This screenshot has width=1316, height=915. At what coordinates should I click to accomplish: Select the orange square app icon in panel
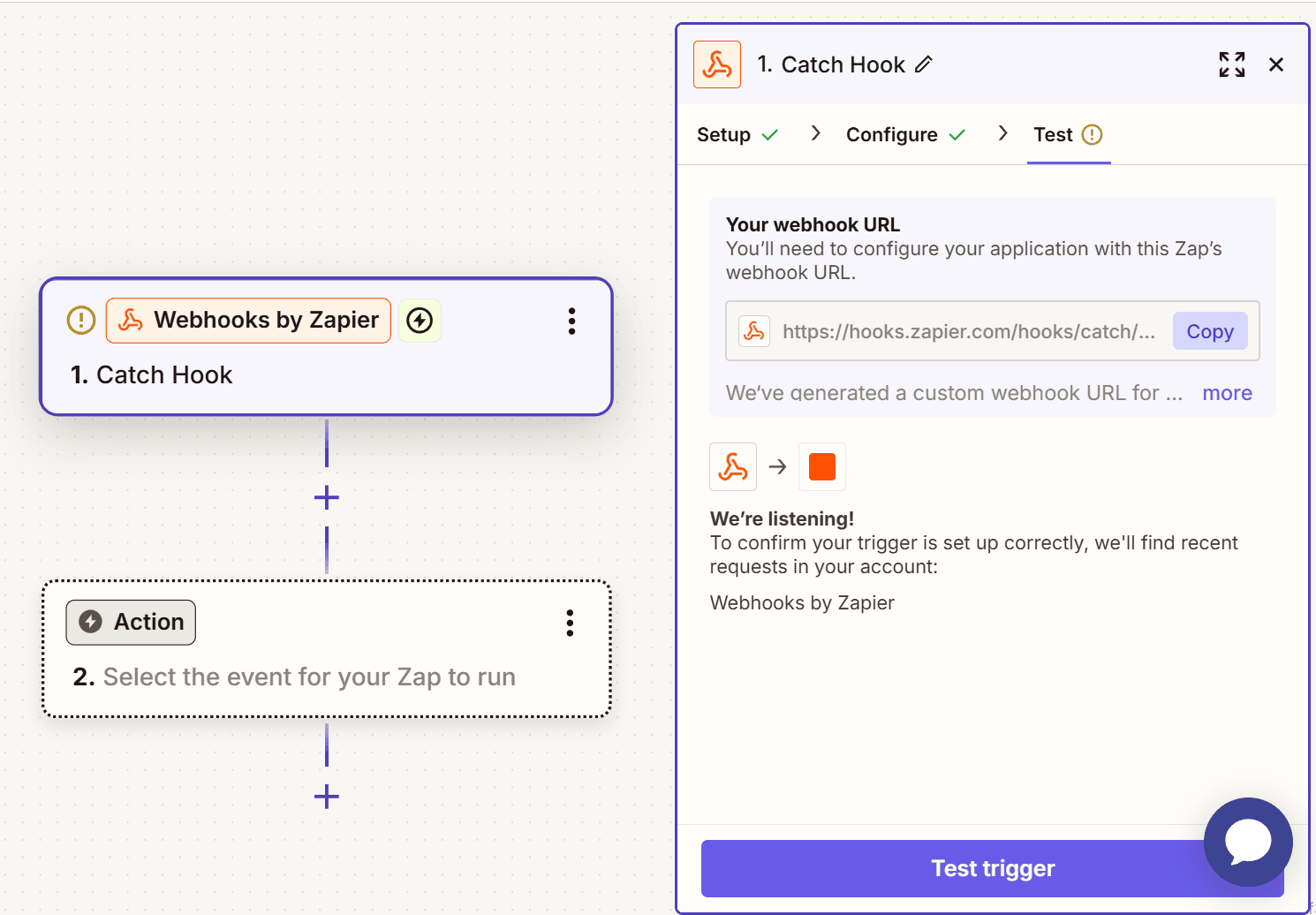pos(821,466)
